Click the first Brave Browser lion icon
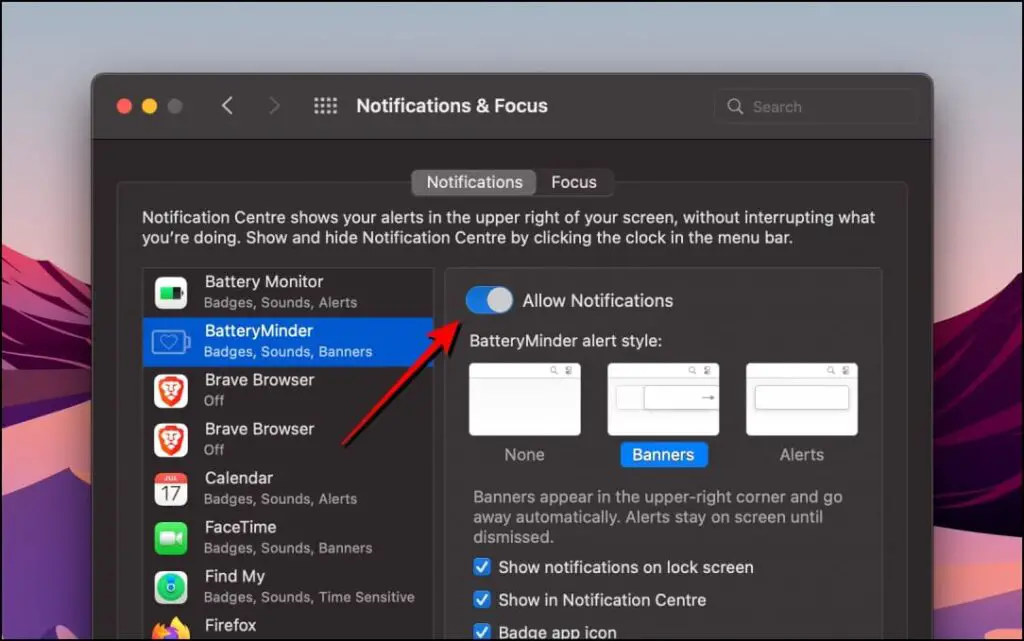This screenshot has width=1024, height=641. (x=171, y=390)
